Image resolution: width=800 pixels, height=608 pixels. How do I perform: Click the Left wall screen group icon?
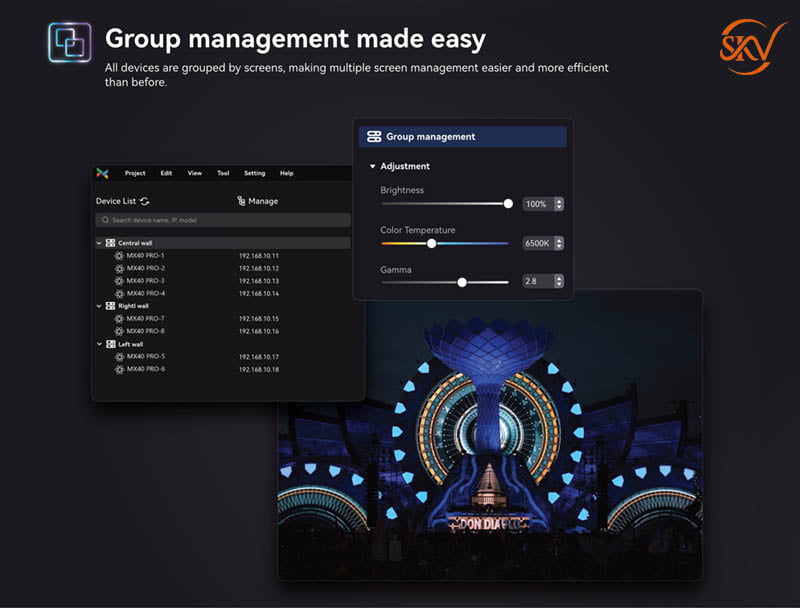(x=110, y=344)
